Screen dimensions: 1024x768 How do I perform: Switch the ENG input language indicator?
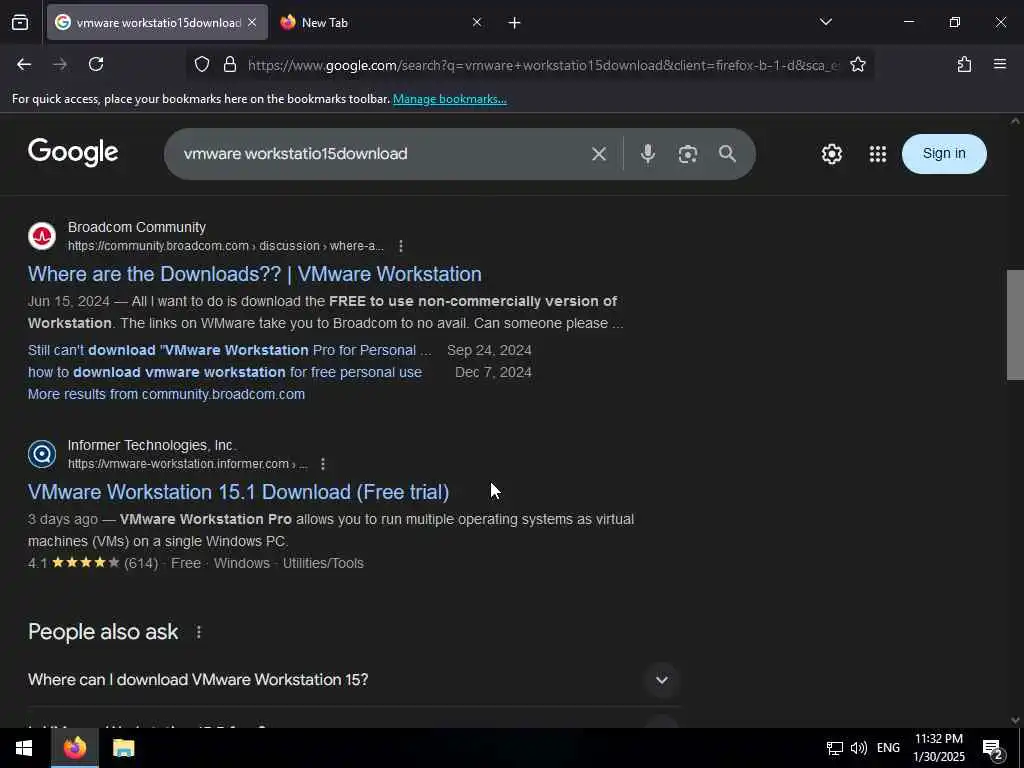888,748
